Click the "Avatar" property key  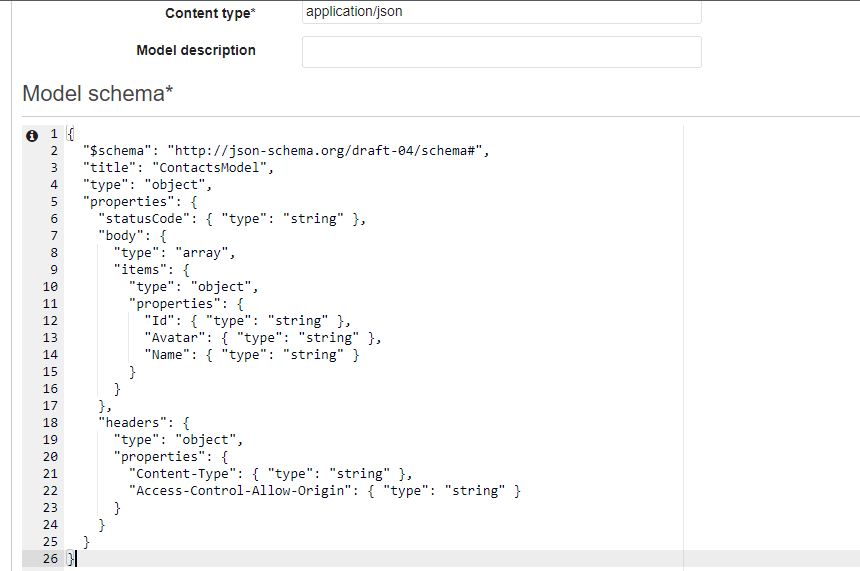[174, 338]
